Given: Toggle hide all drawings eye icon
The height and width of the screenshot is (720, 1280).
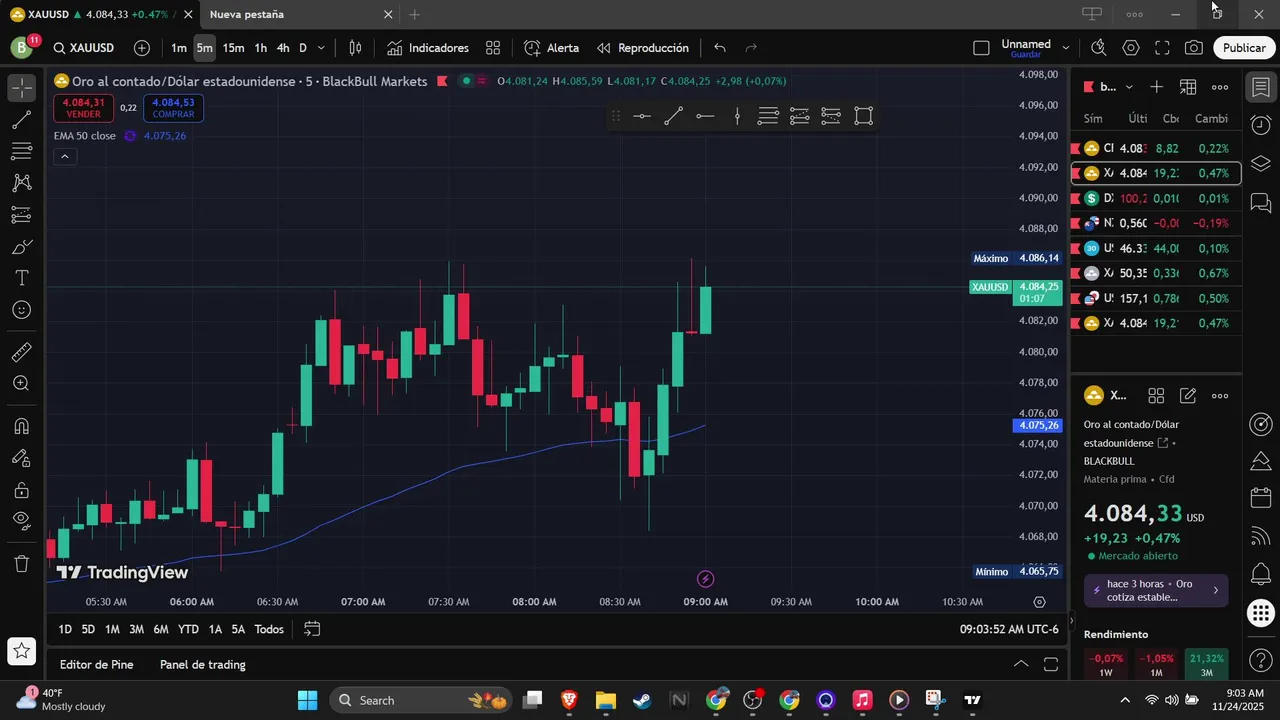Looking at the screenshot, I should [21, 521].
